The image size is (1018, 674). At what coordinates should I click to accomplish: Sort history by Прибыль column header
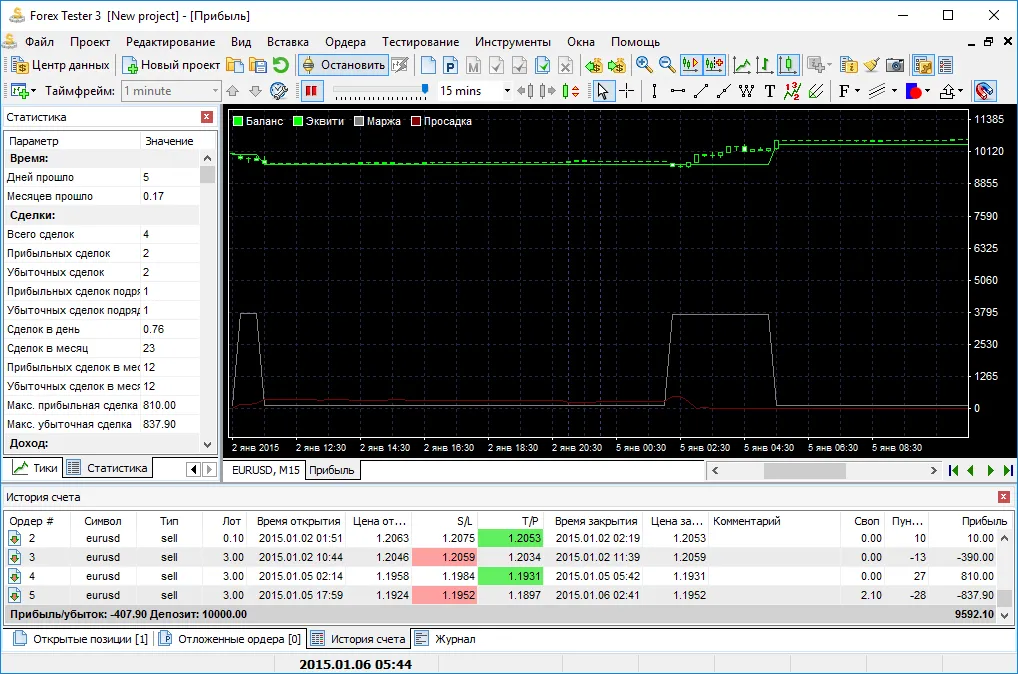(971, 521)
